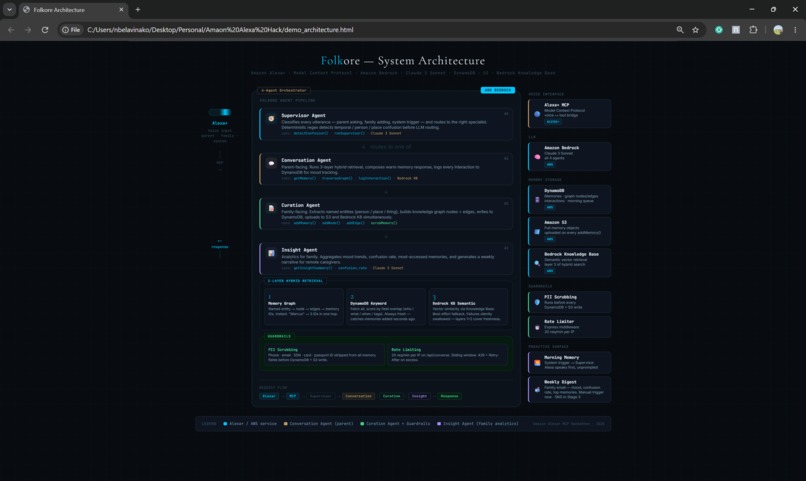
Task: Click the Curation Agent document icon
Action: [x=271, y=208]
